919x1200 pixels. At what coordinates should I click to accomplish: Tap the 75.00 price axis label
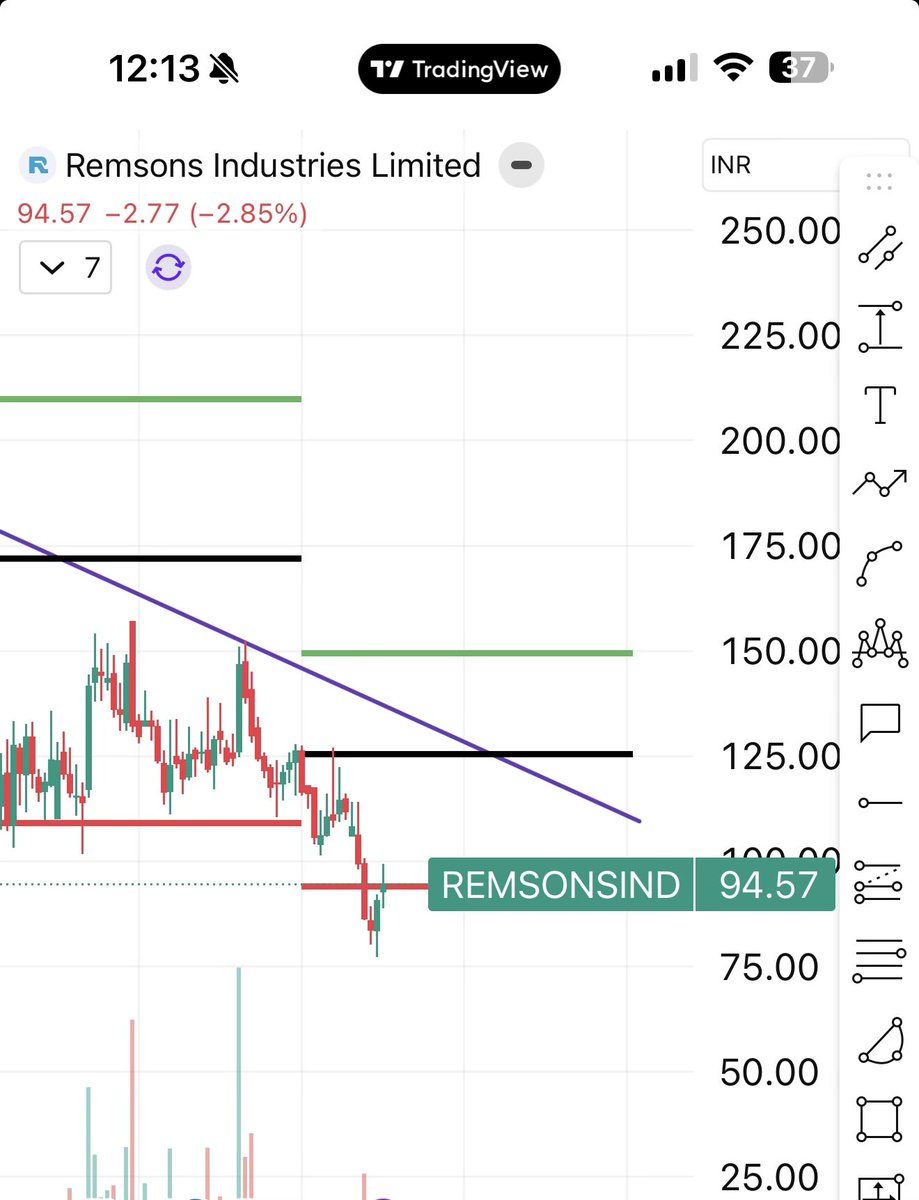tap(768, 967)
